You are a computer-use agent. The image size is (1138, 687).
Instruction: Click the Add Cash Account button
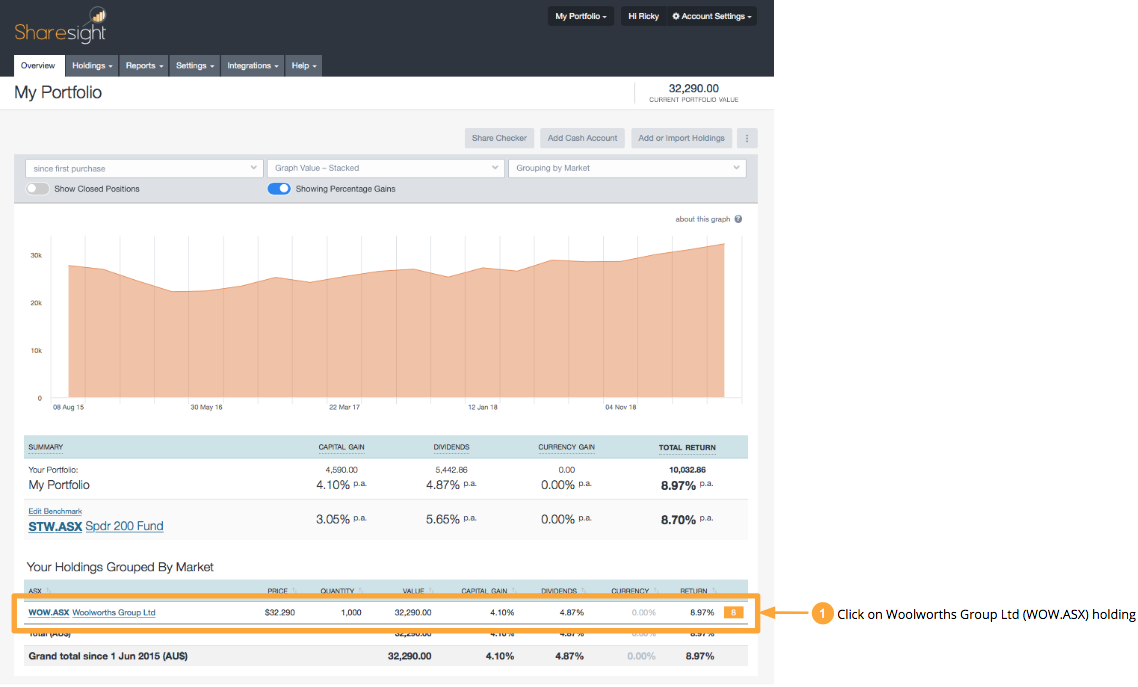pyautogui.click(x=582, y=138)
